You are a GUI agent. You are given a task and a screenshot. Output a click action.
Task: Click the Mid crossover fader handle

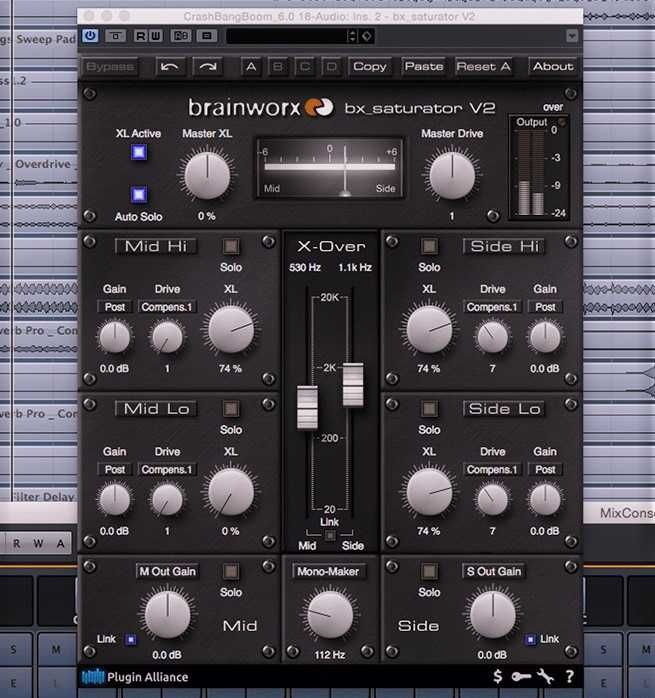point(307,407)
